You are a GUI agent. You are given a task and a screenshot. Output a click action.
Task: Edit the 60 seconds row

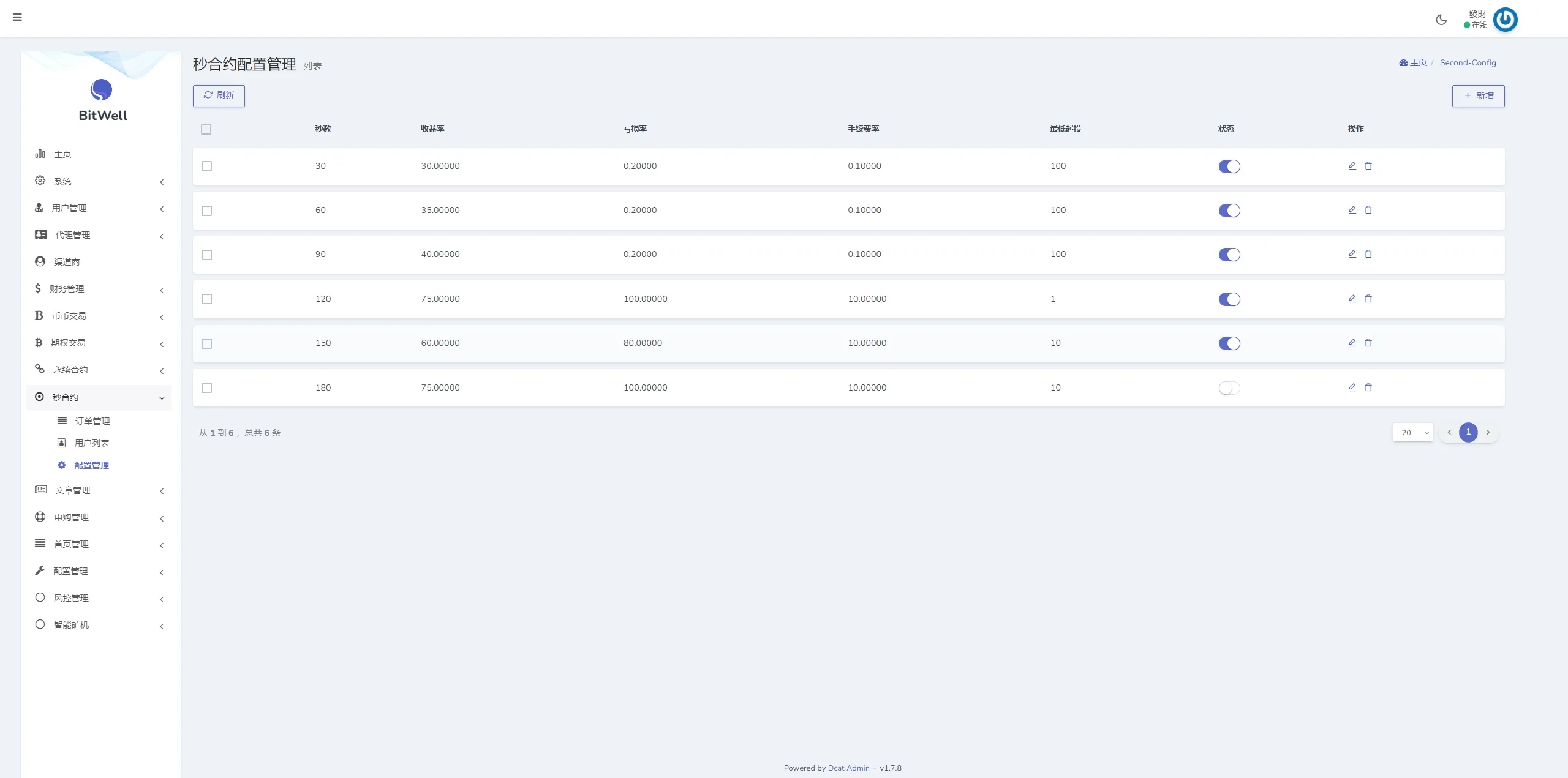coord(1352,210)
